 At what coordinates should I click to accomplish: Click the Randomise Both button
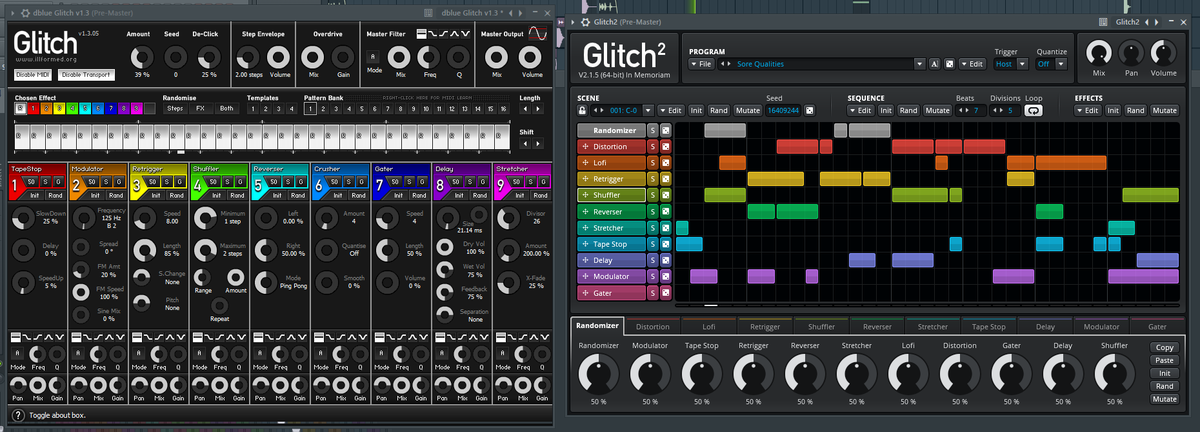[227, 108]
